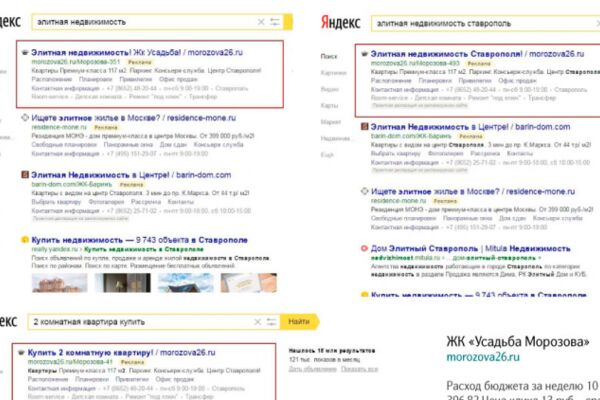Focus the "элитная недвижимость ставрополь" search field
Image resolution: width=600 pixels, height=400 pixels.
pyautogui.click(x=485, y=23)
